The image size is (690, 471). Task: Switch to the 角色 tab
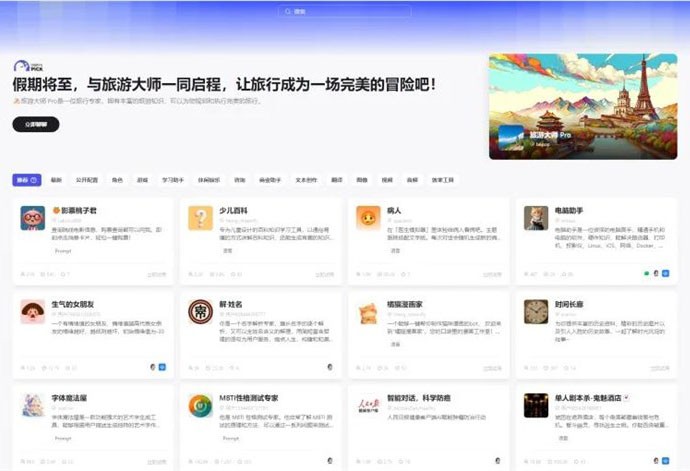pyautogui.click(x=117, y=180)
